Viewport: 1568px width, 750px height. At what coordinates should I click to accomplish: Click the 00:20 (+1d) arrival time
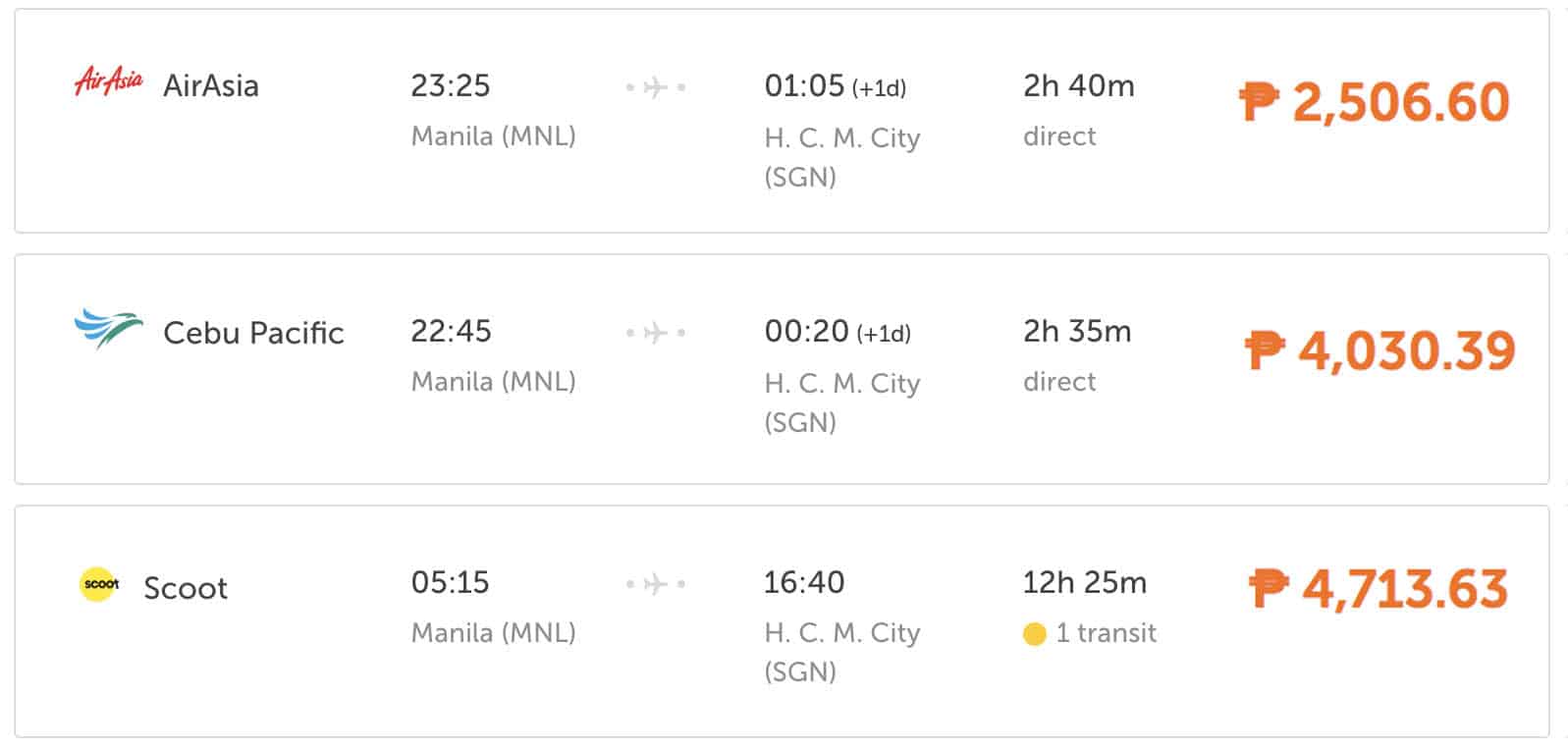coord(837,332)
